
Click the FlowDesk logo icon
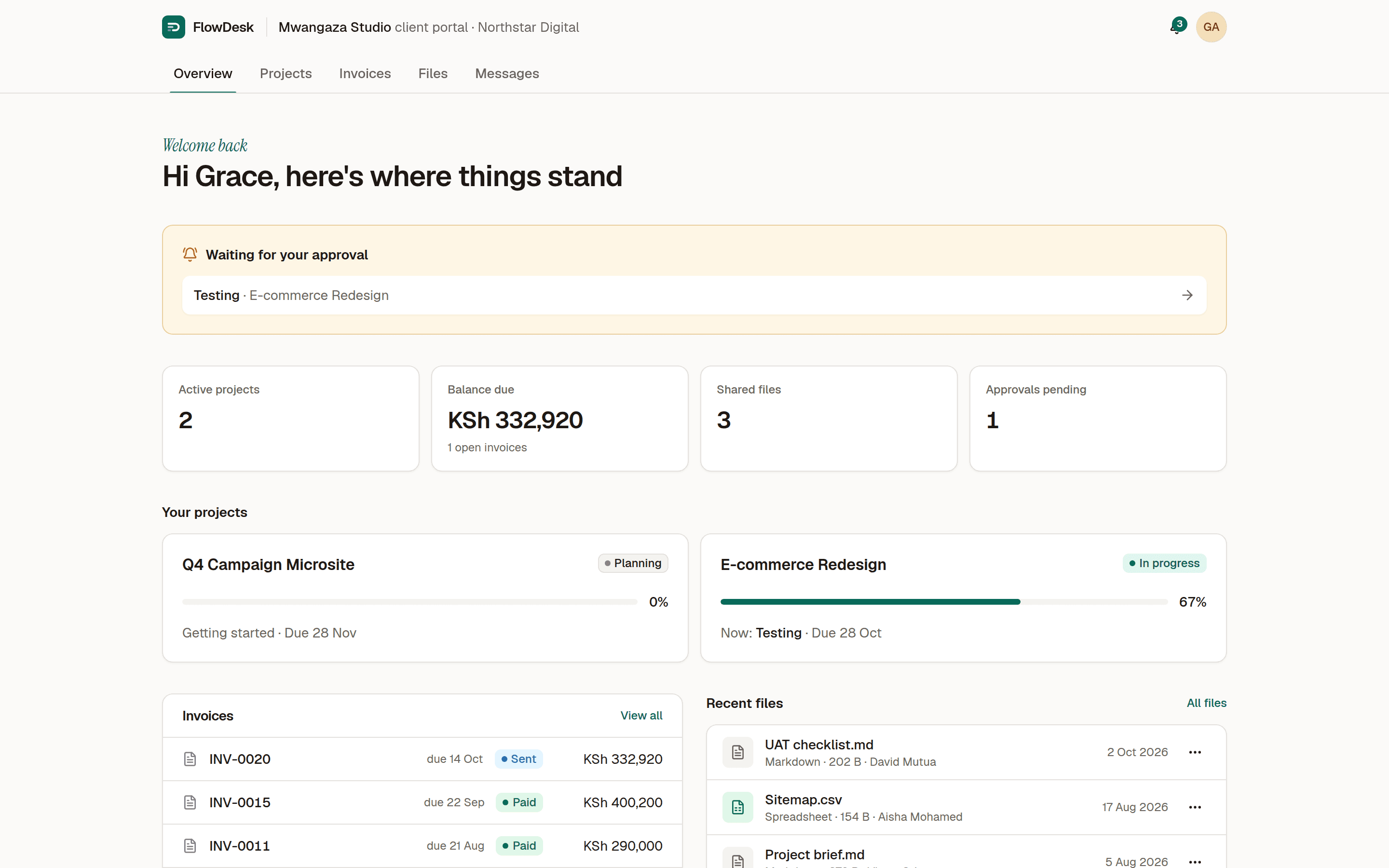(173, 27)
